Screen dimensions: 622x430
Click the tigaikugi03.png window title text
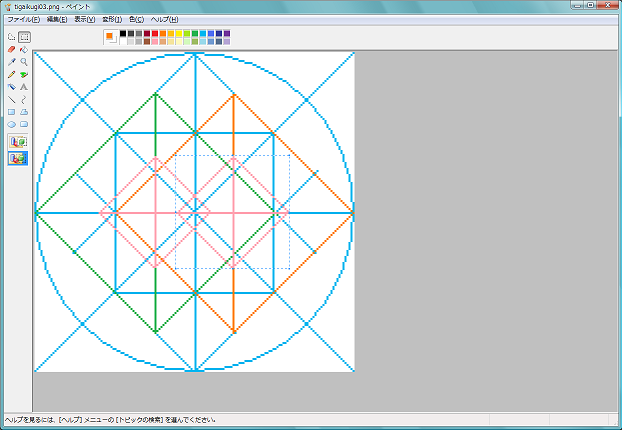tap(52, 7)
